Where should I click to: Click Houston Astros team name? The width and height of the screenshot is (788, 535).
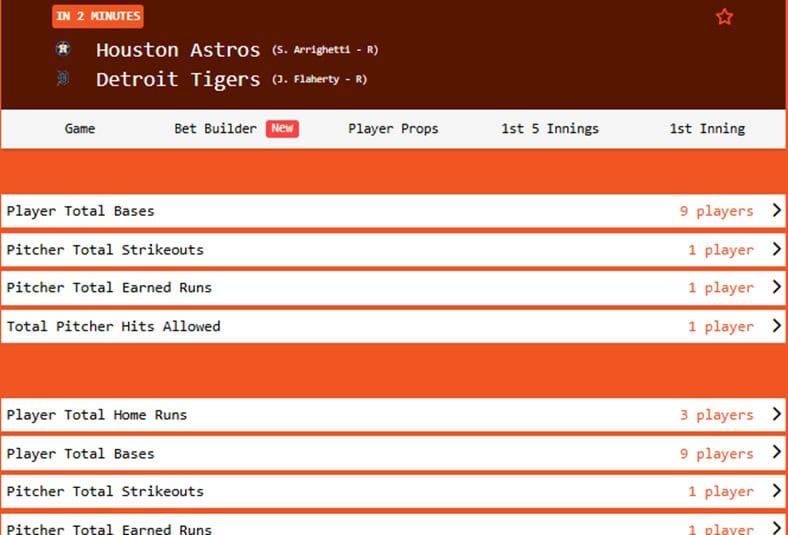coord(178,50)
